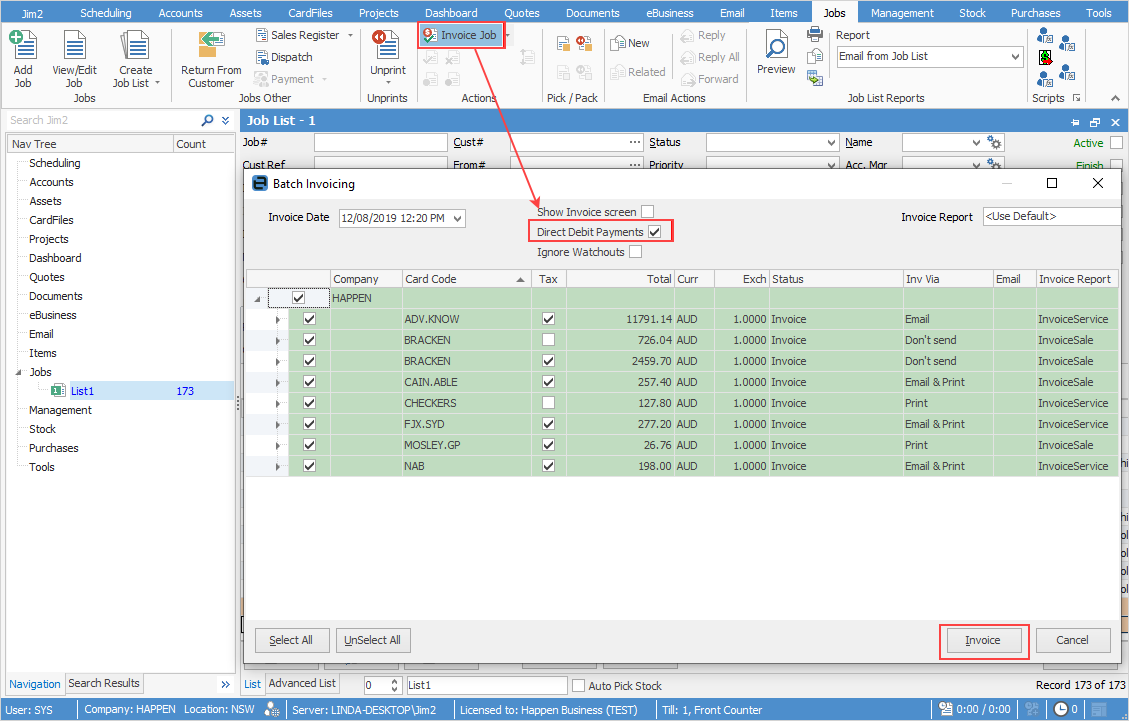
Task: Open View/Edit Job from the ribbon
Action: (74, 46)
